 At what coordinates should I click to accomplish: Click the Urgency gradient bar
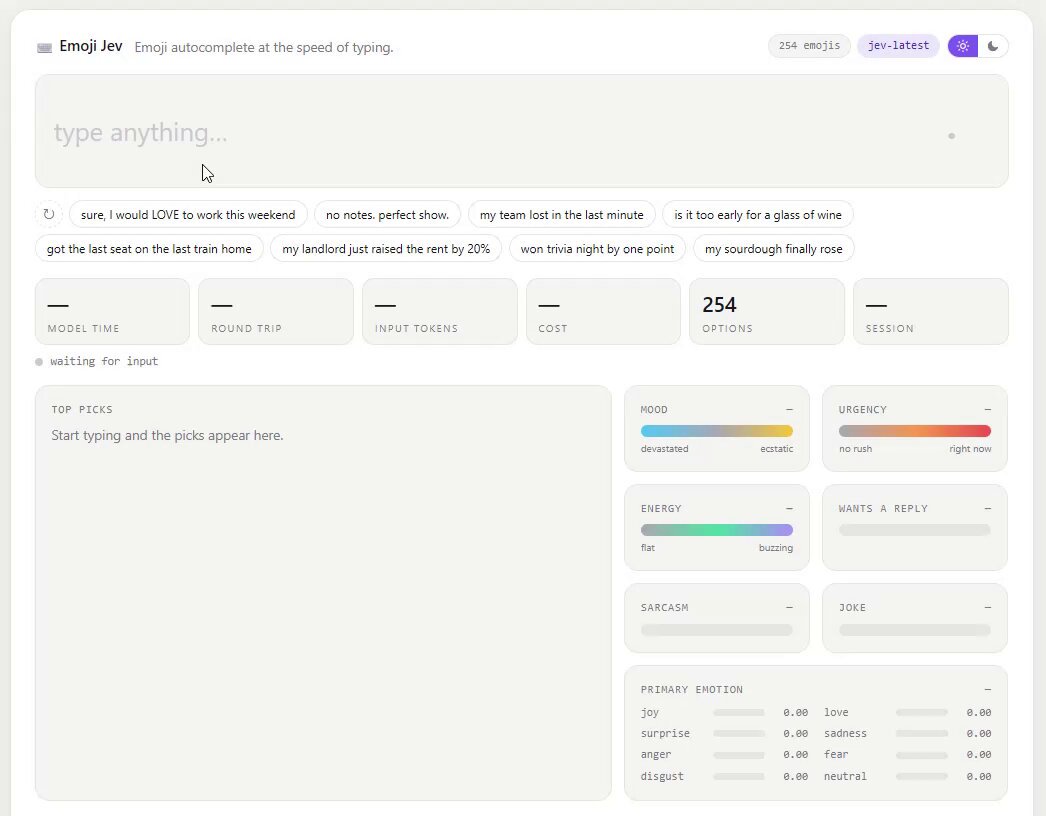(x=915, y=431)
